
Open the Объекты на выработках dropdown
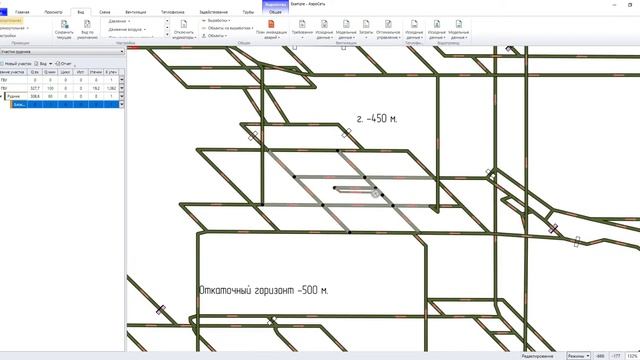coord(227,28)
